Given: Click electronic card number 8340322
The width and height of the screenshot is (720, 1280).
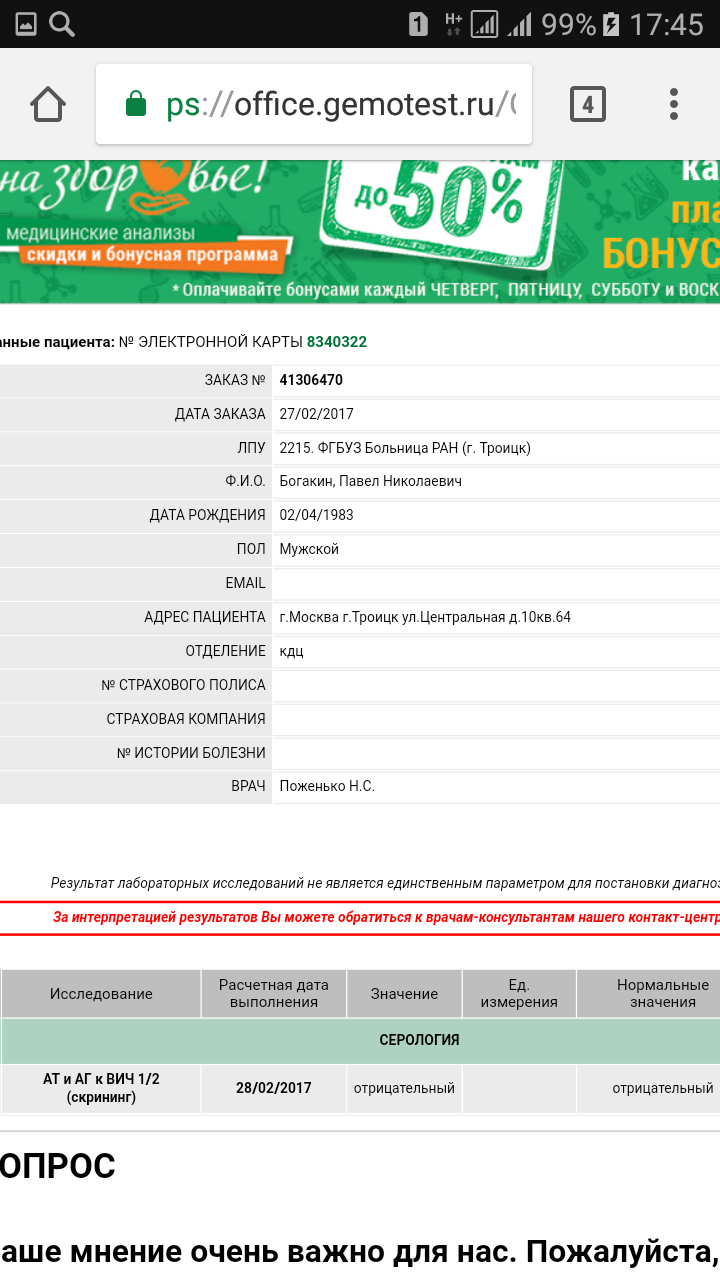Looking at the screenshot, I should click(336, 342).
